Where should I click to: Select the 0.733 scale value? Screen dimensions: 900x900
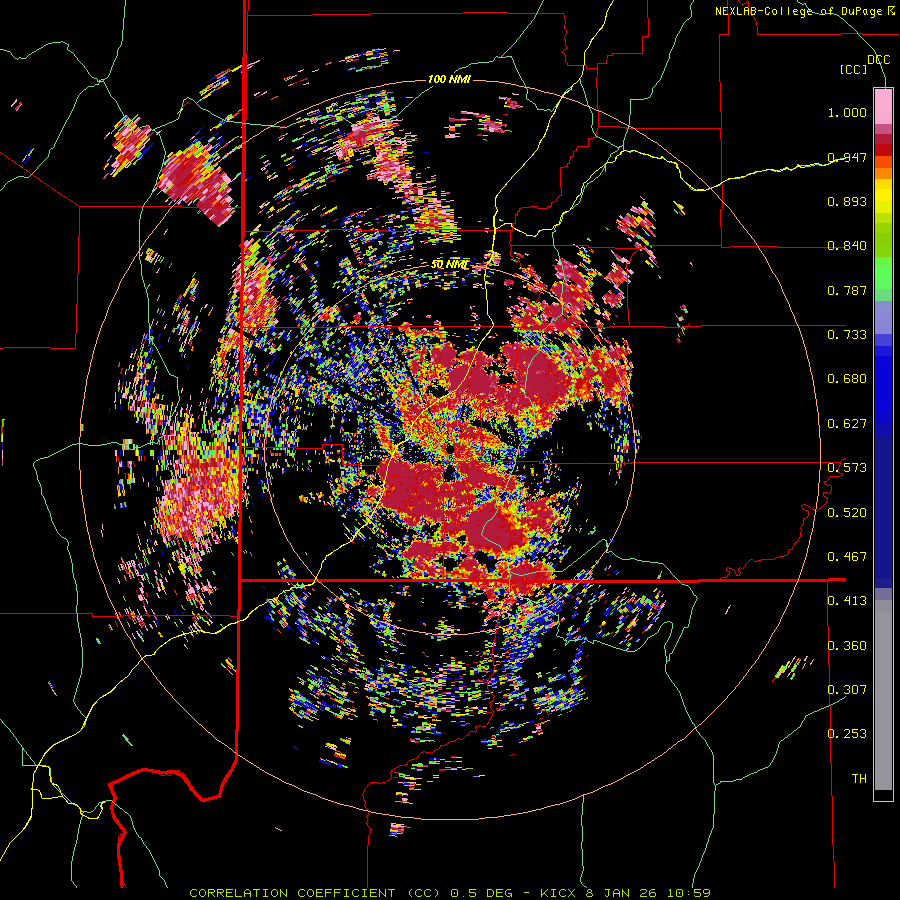click(x=847, y=335)
